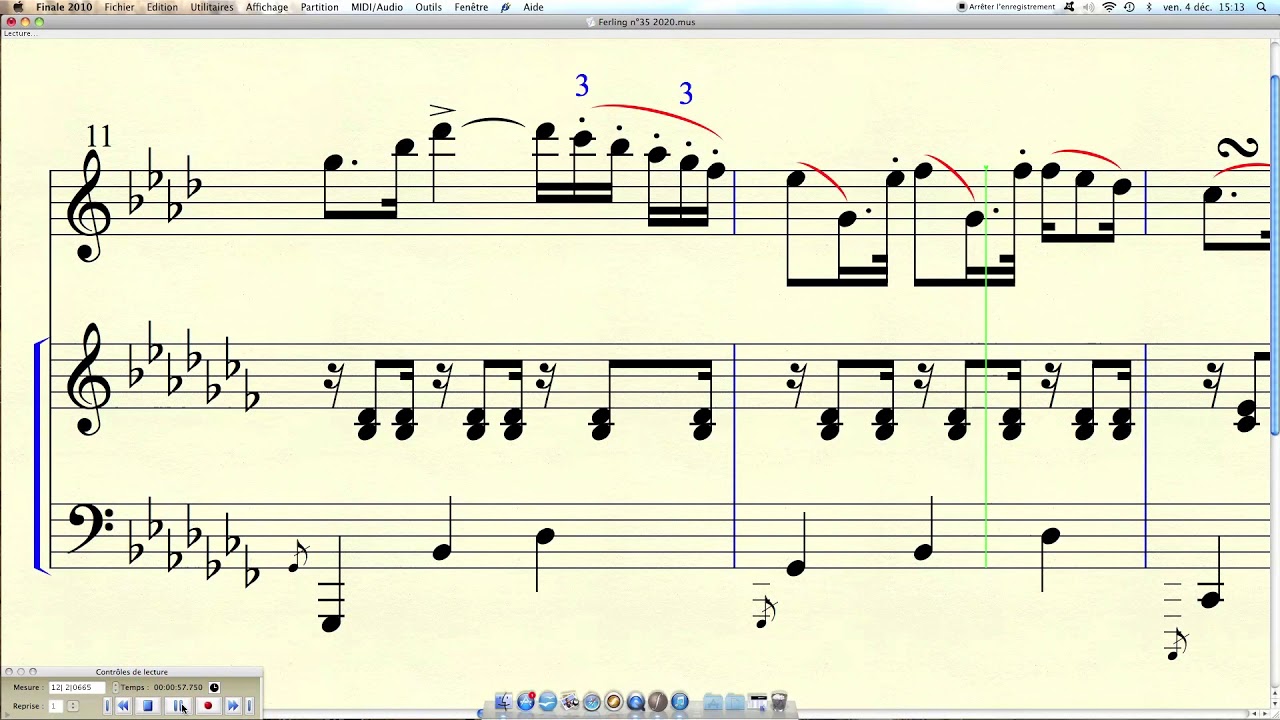This screenshot has height=720, width=1280.
Task: Click the bass clef of the bottom staff
Action: [90, 530]
